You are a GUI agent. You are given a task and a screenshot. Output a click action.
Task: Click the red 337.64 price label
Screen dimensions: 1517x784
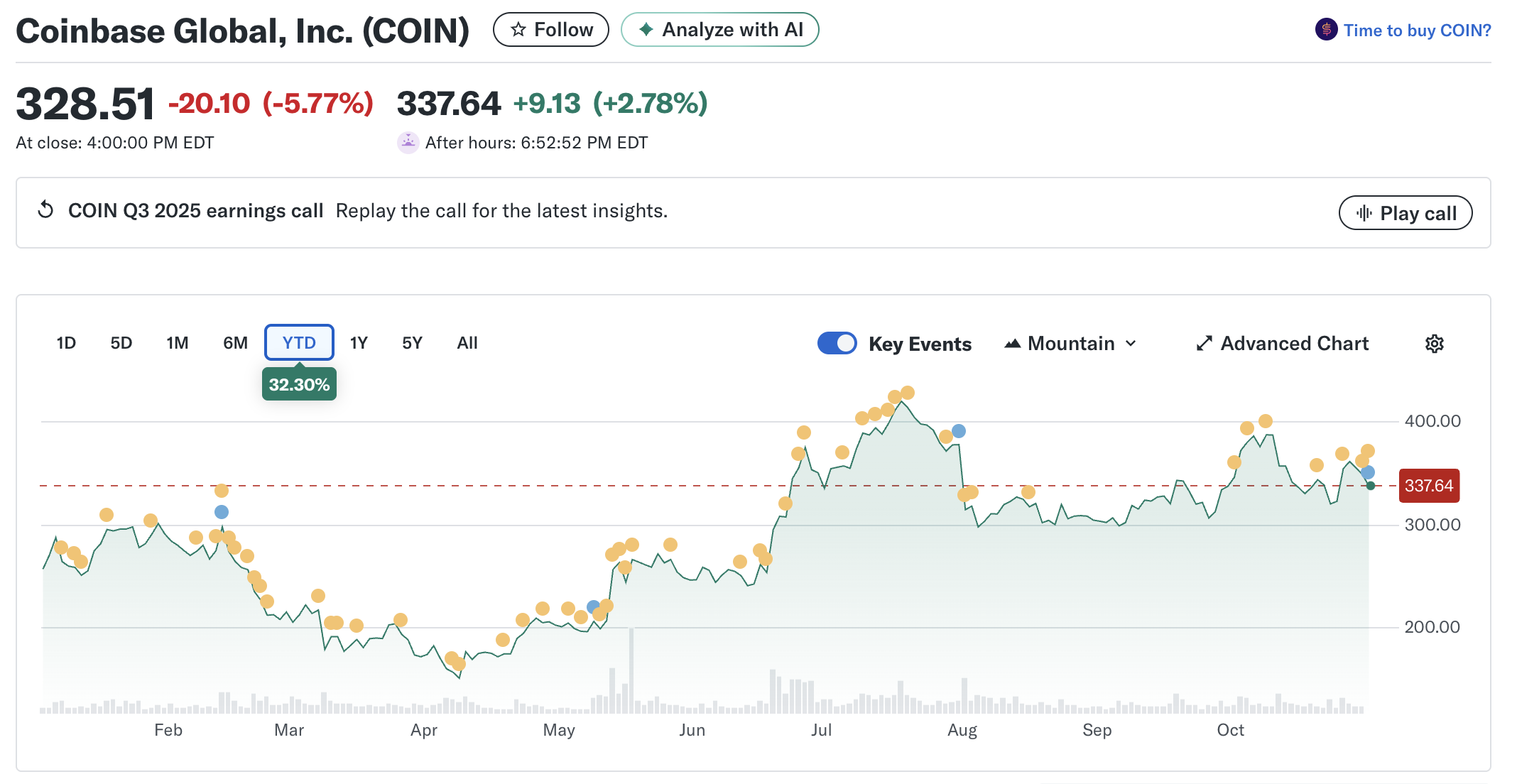coord(1429,486)
